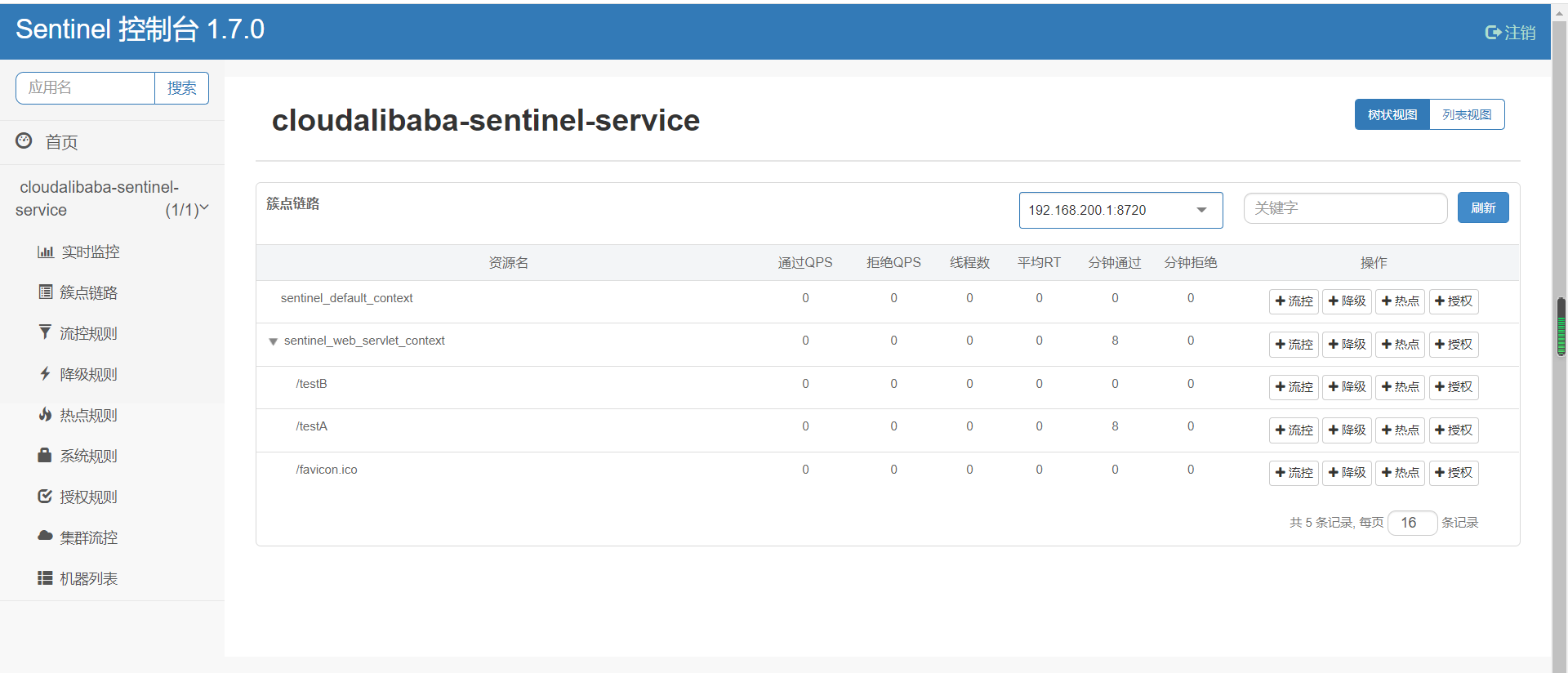Click the 关键字 keyword filter field

1345,208
